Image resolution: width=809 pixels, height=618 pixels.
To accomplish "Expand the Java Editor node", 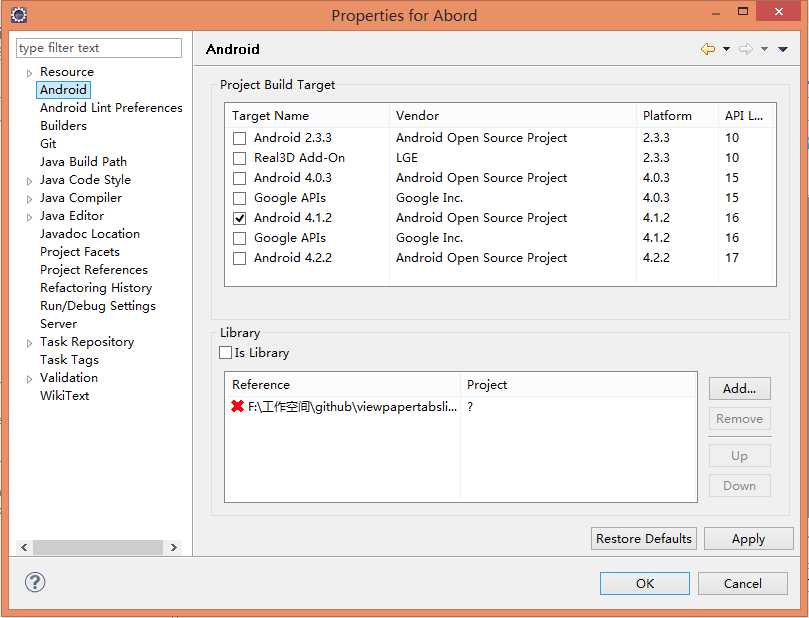I will pyautogui.click(x=29, y=217).
